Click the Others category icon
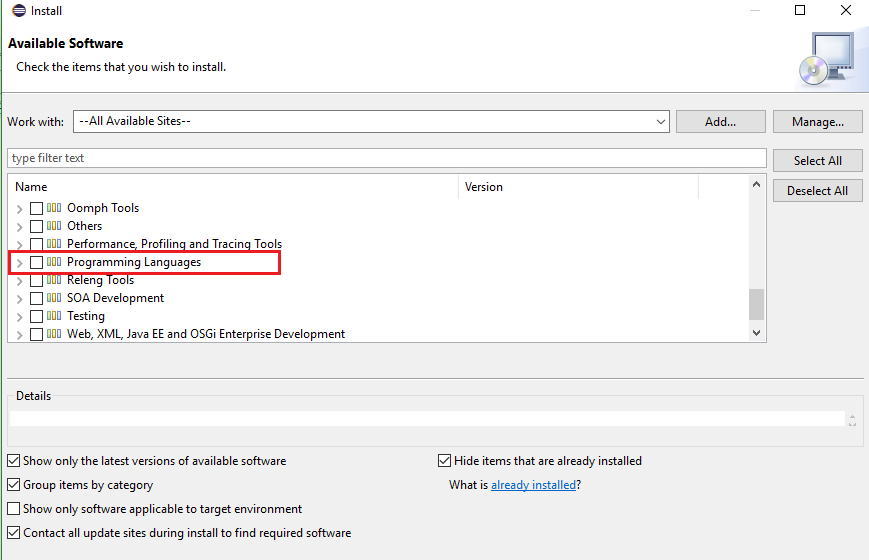The image size is (869, 560). (54, 226)
